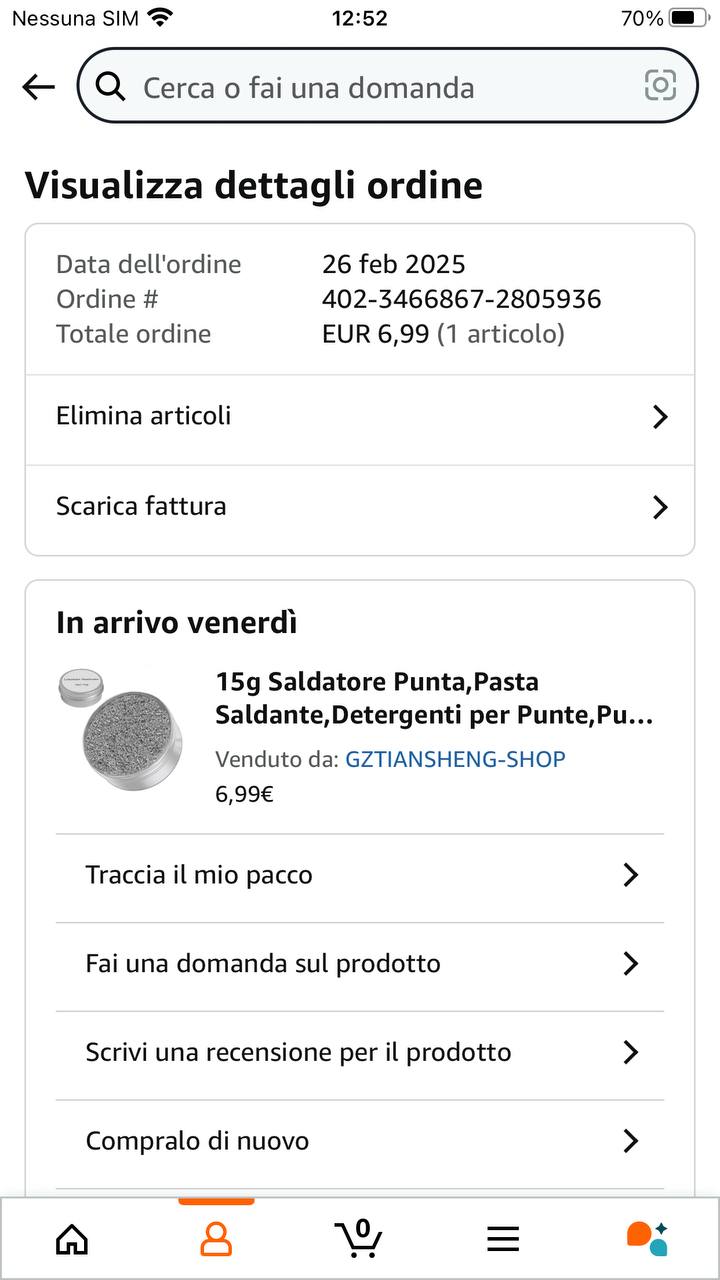Open the hamburger menu icon

point(503,1240)
